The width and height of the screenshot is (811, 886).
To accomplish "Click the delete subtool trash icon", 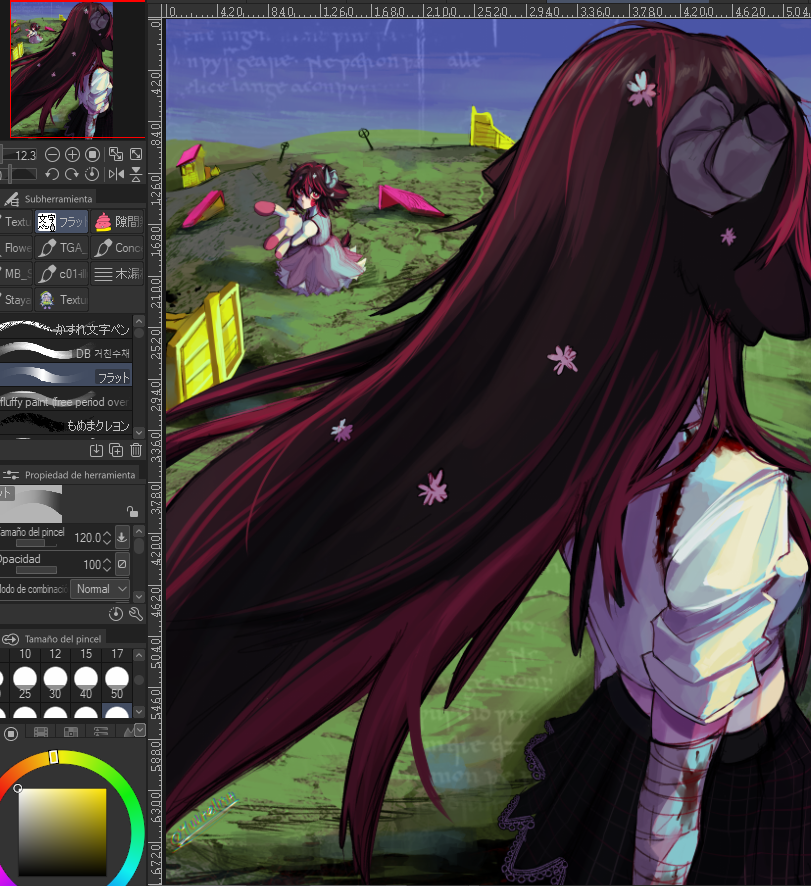I will pyautogui.click(x=136, y=450).
